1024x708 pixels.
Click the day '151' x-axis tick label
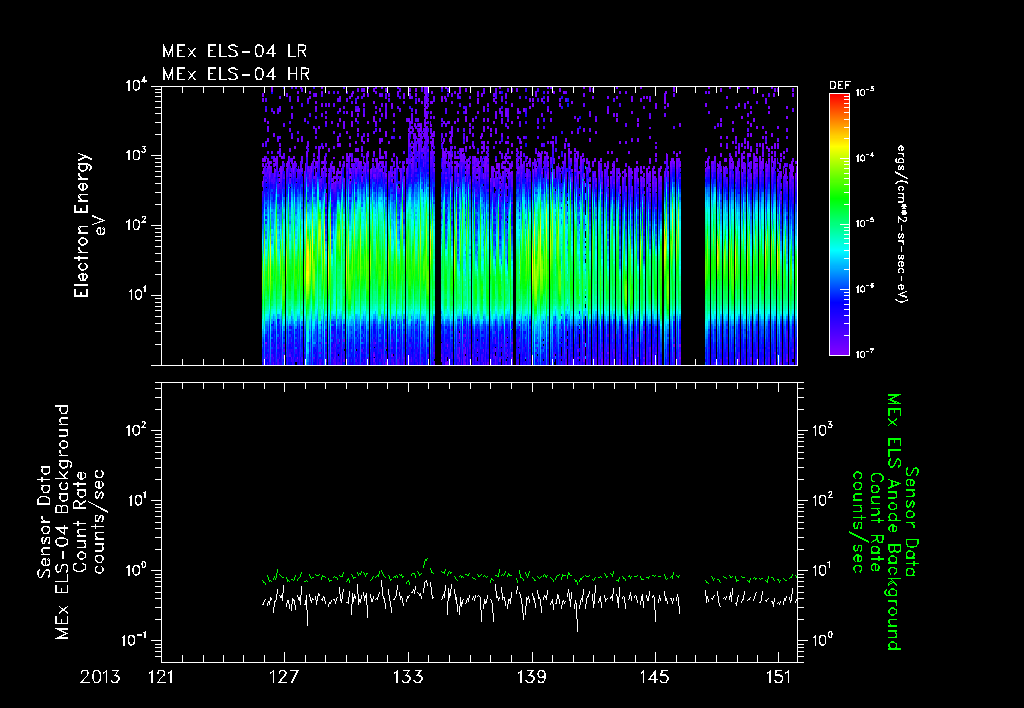click(779, 677)
